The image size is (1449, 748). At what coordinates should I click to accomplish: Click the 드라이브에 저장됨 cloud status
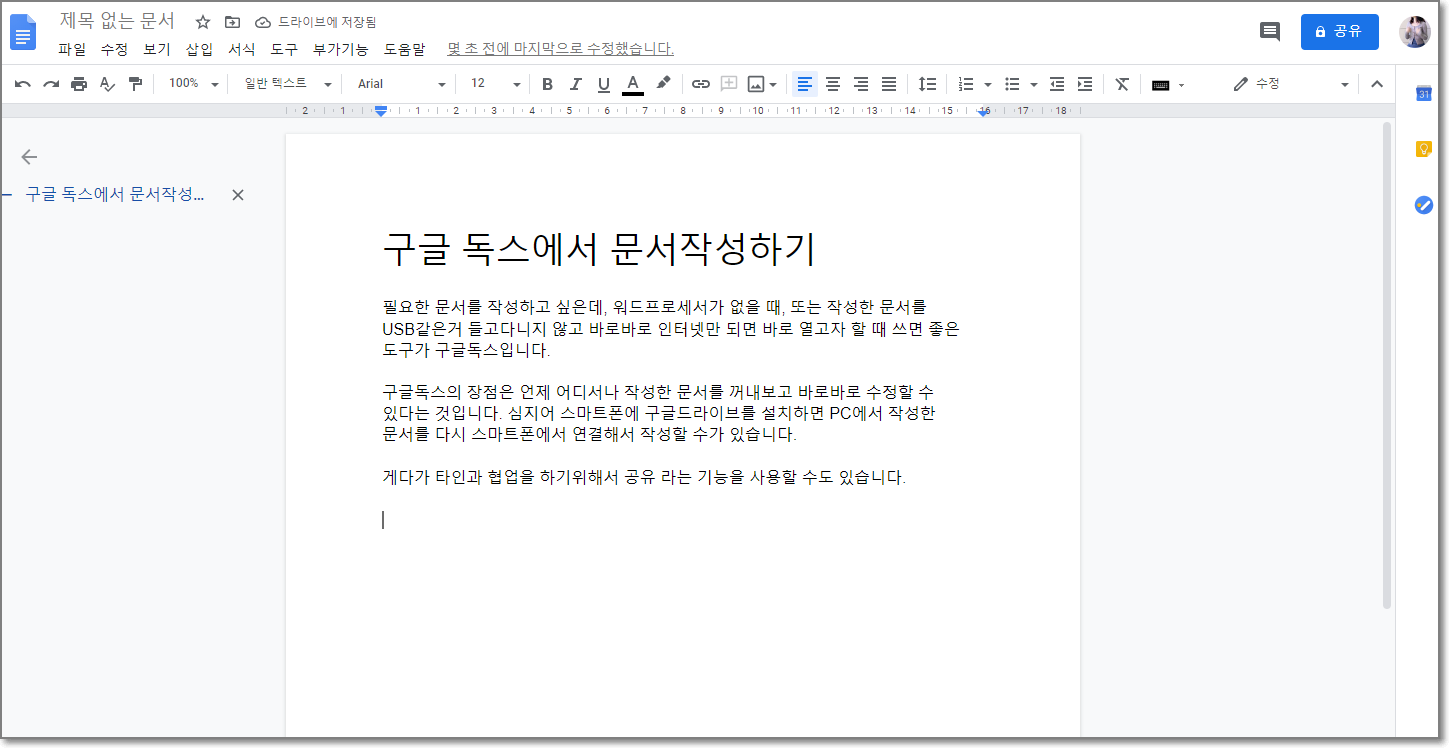(x=316, y=22)
